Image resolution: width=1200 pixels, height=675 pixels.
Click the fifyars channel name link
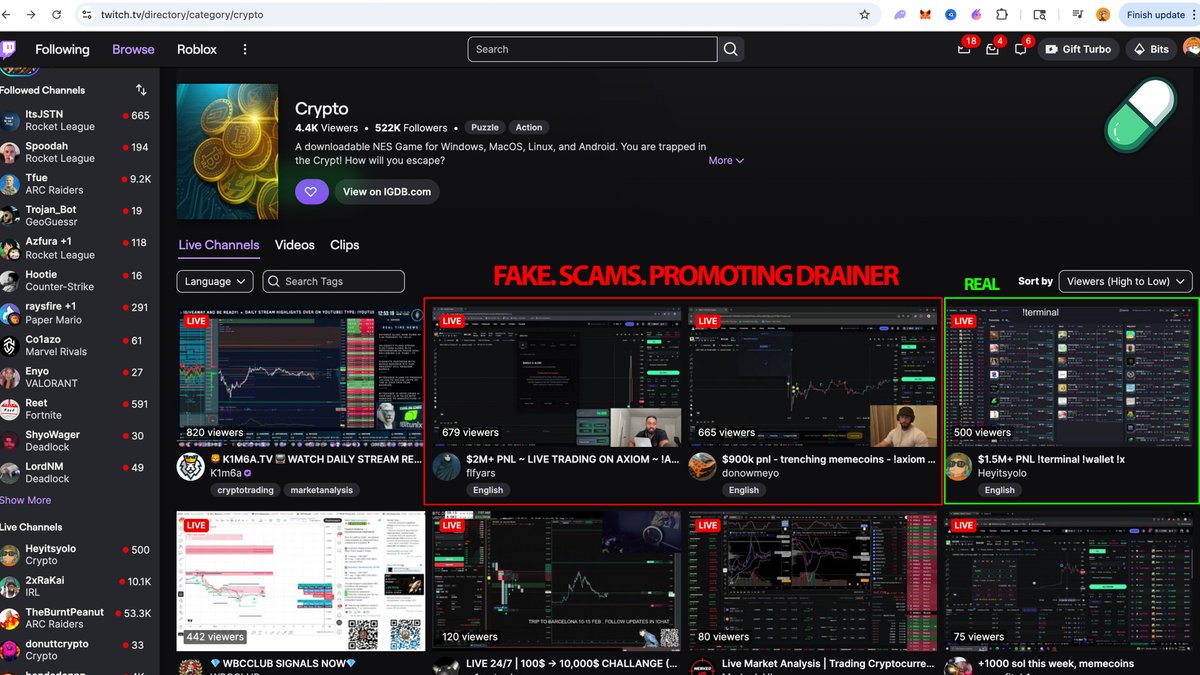click(x=481, y=473)
